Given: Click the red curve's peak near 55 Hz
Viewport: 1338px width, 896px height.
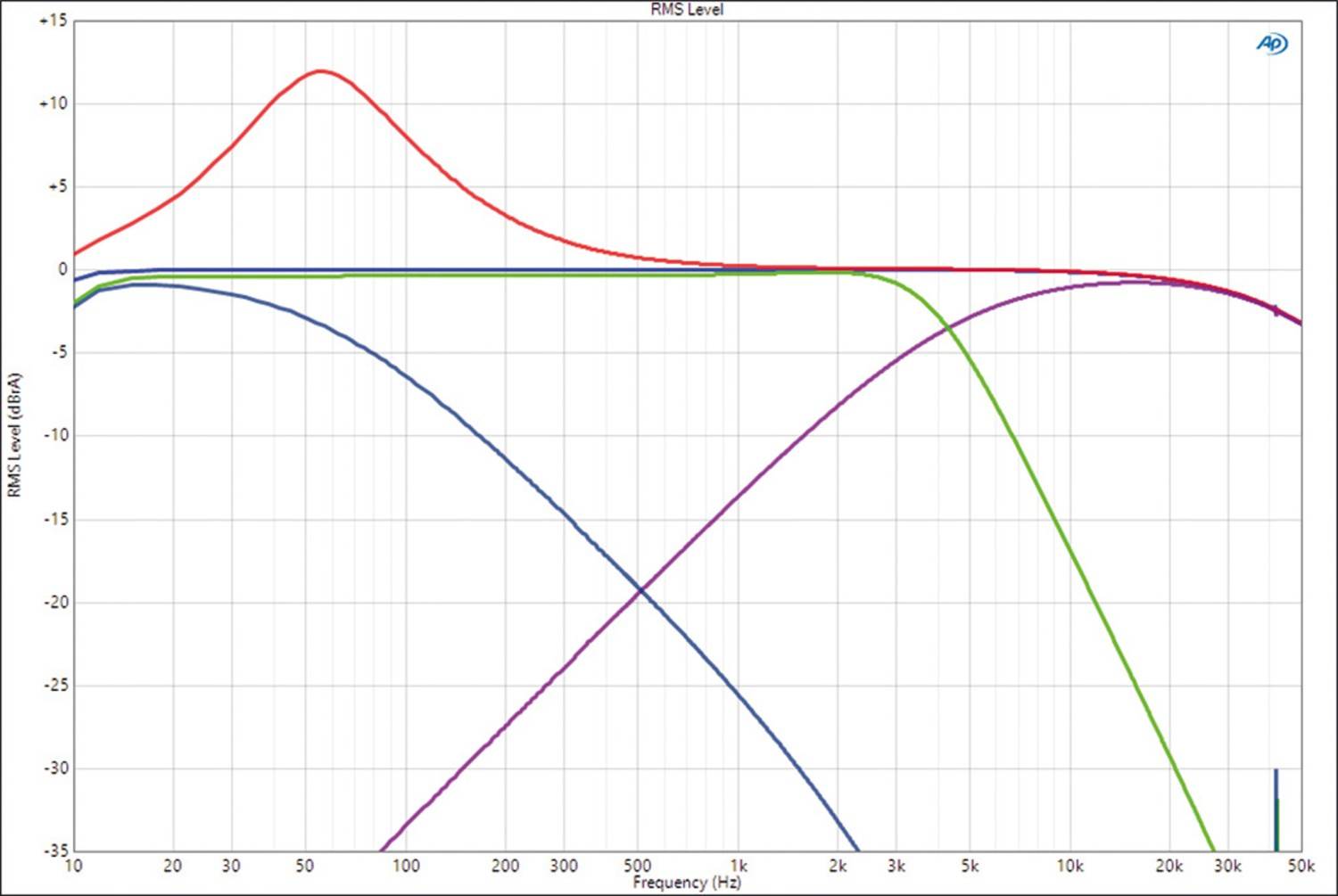Looking at the screenshot, I should coord(319,71).
